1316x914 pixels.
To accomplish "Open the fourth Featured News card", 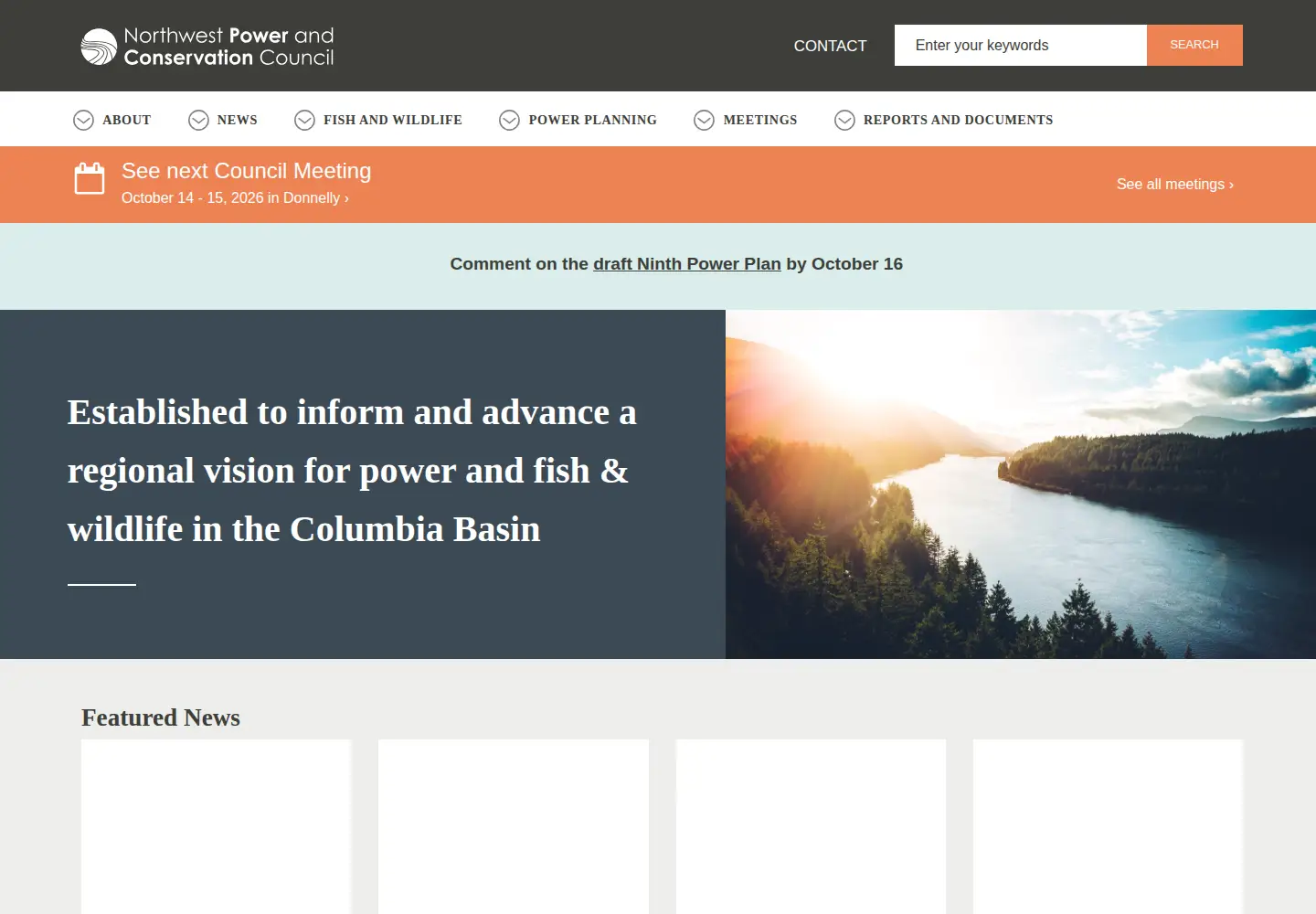I will (1108, 827).
